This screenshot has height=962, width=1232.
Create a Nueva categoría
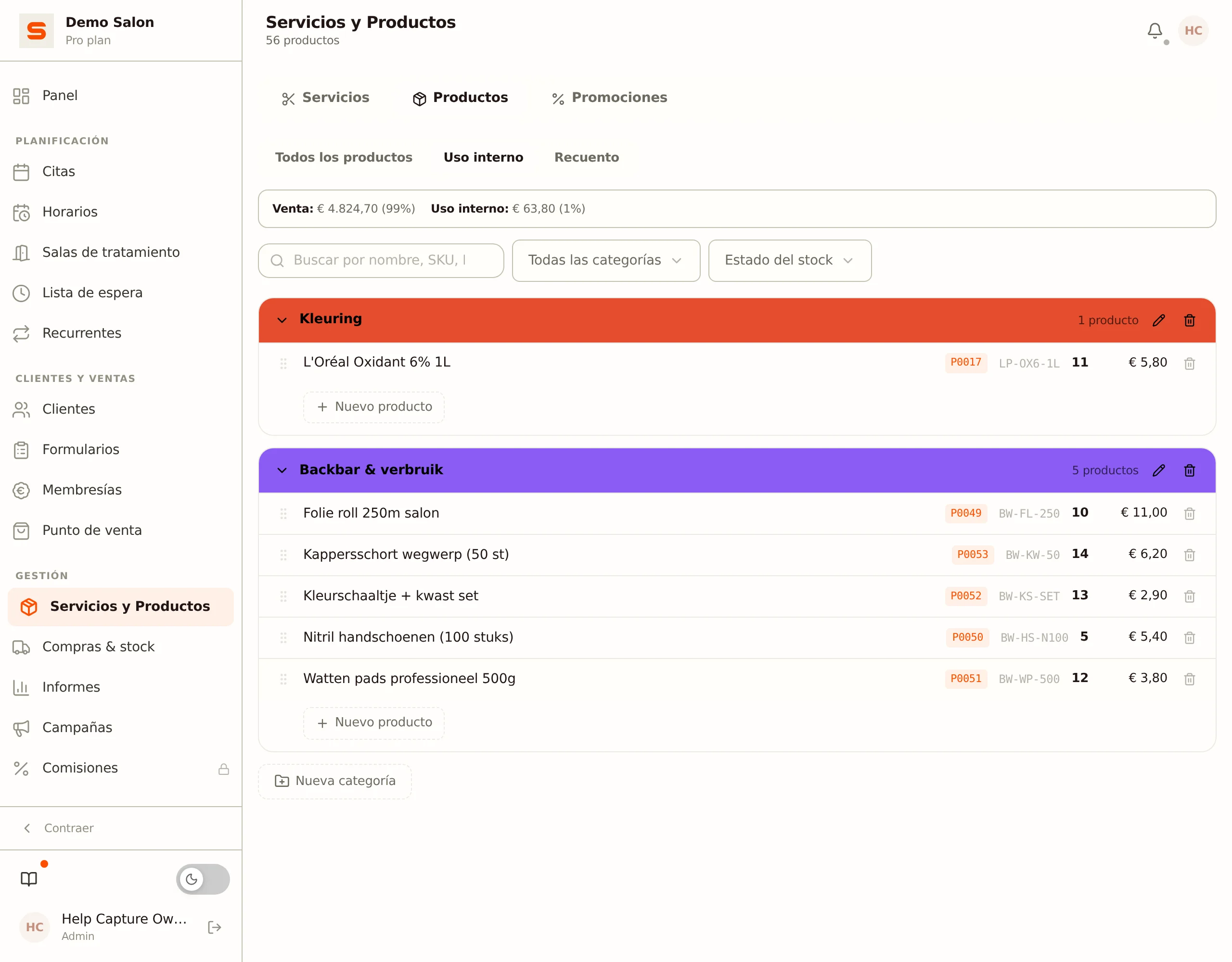coord(334,781)
